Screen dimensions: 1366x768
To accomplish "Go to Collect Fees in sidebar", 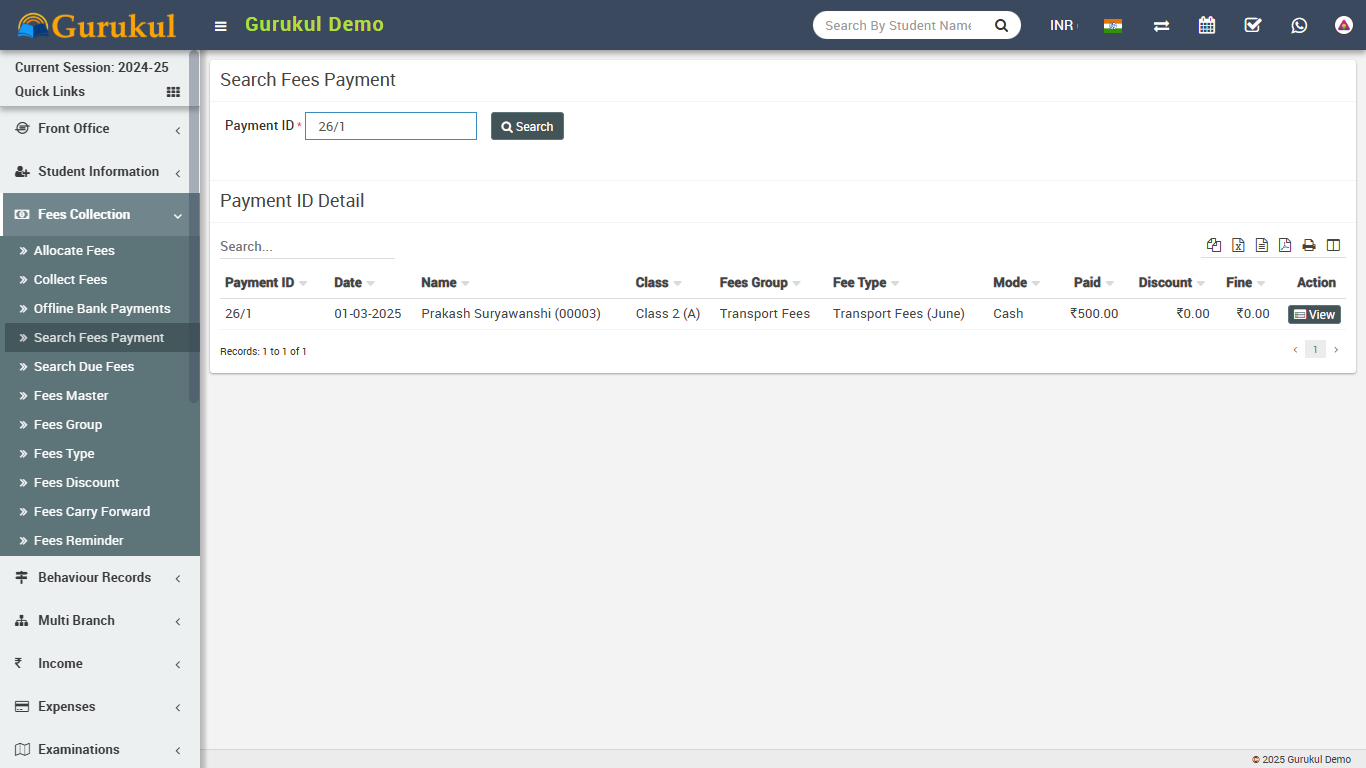I will (x=70, y=280).
